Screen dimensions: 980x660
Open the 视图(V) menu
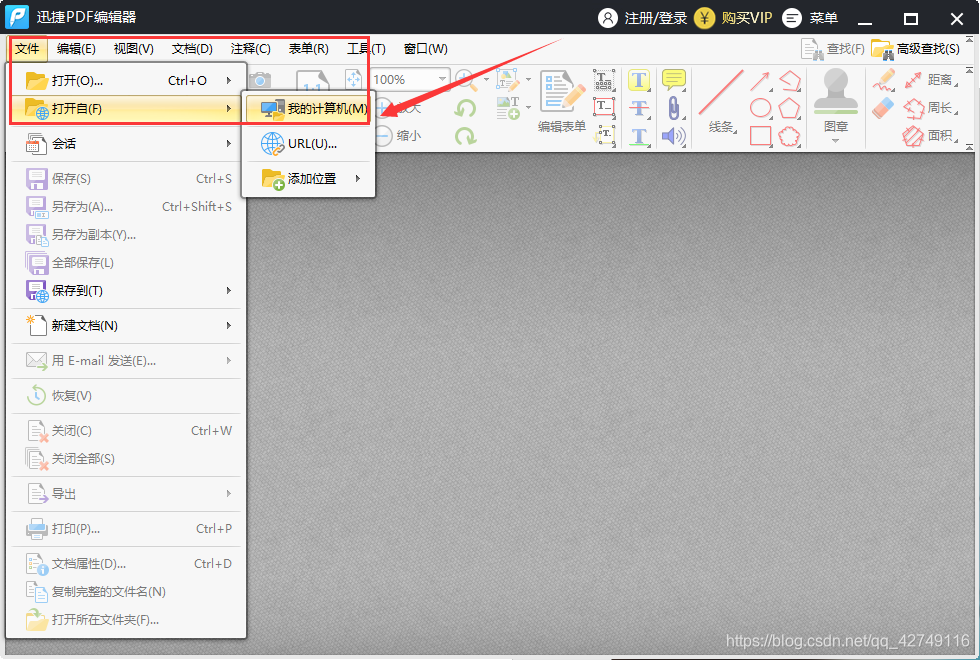pyautogui.click(x=134, y=49)
